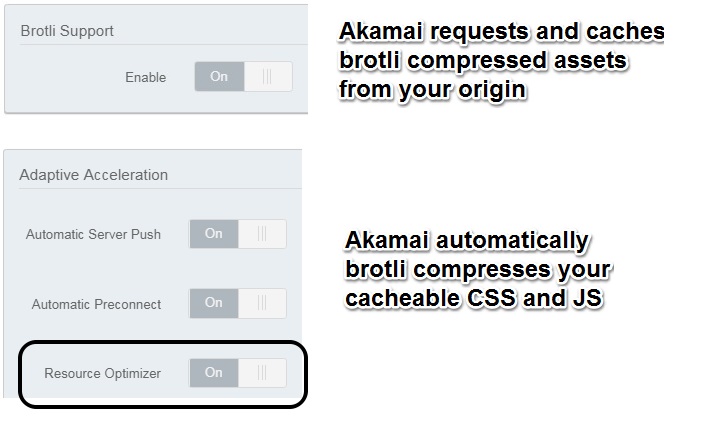The height and width of the screenshot is (425, 701).
Task: Click the grip handle on the Brotli Enable switch
Action: 268,77
